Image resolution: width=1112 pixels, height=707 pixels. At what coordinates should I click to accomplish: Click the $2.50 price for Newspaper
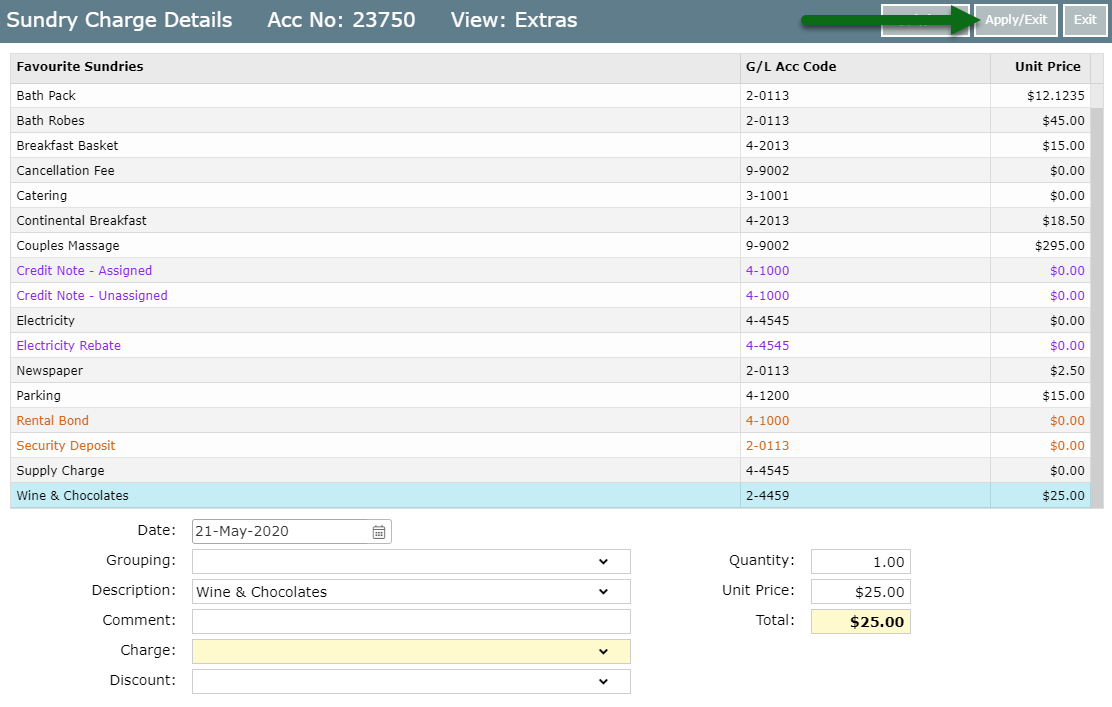tap(1067, 370)
